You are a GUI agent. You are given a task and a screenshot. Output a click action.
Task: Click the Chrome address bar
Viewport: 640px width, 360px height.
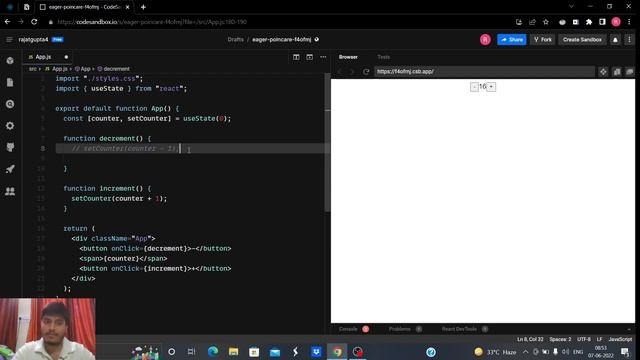[x=278, y=22]
